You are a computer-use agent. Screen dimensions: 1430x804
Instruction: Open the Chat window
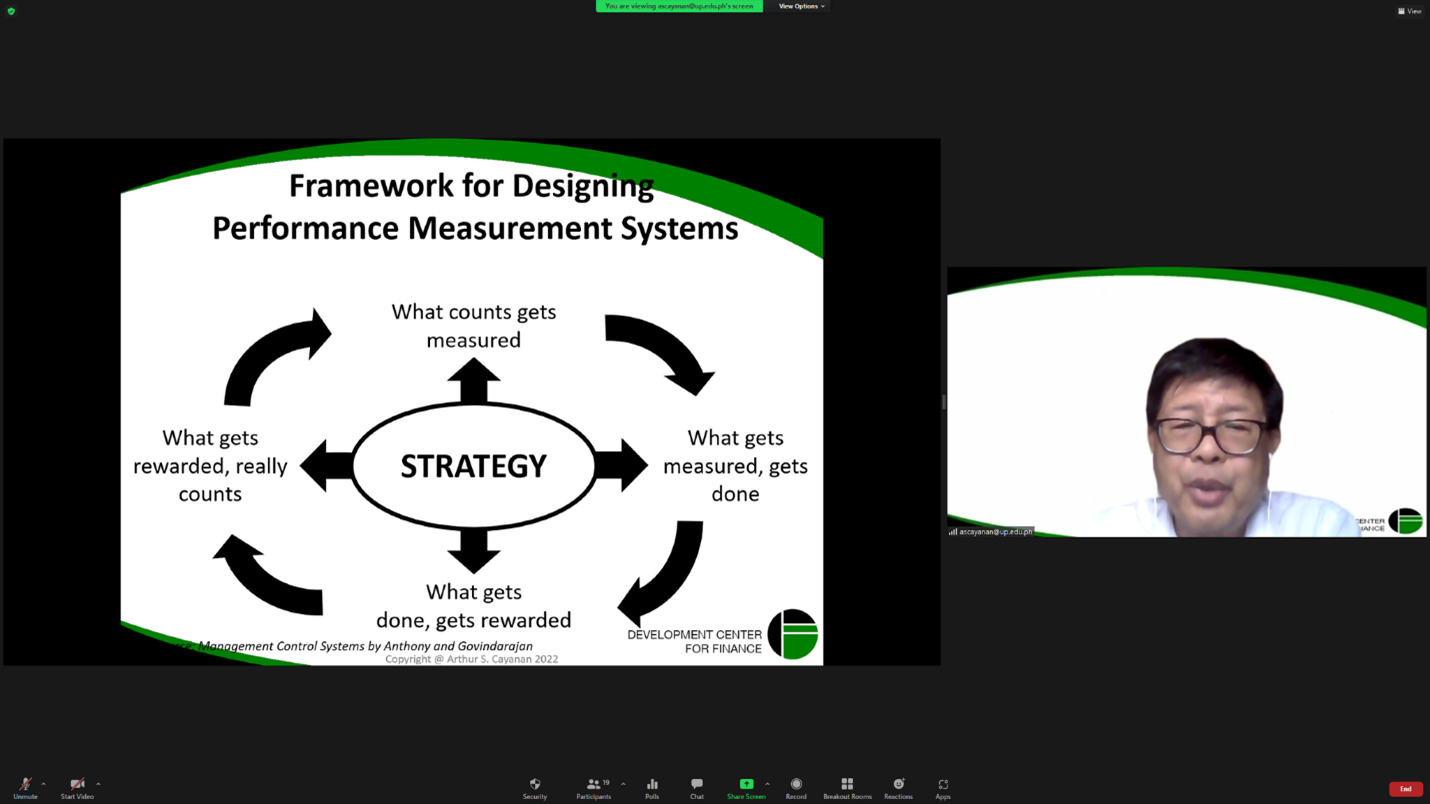(696, 788)
